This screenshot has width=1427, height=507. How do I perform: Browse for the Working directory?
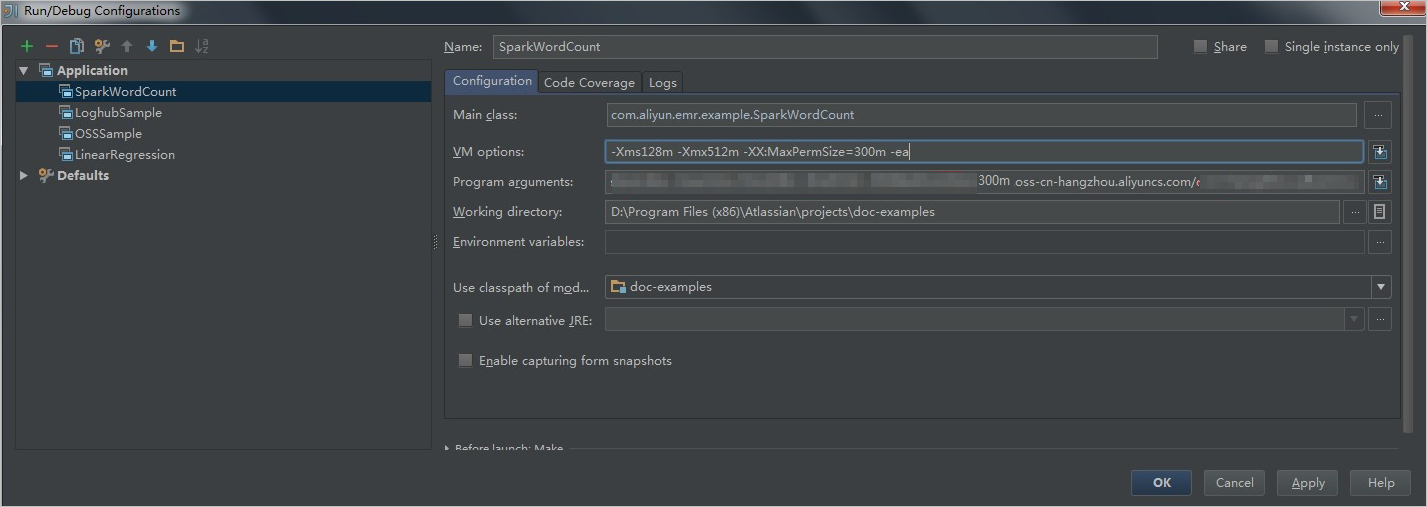[x=1354, y=212]
